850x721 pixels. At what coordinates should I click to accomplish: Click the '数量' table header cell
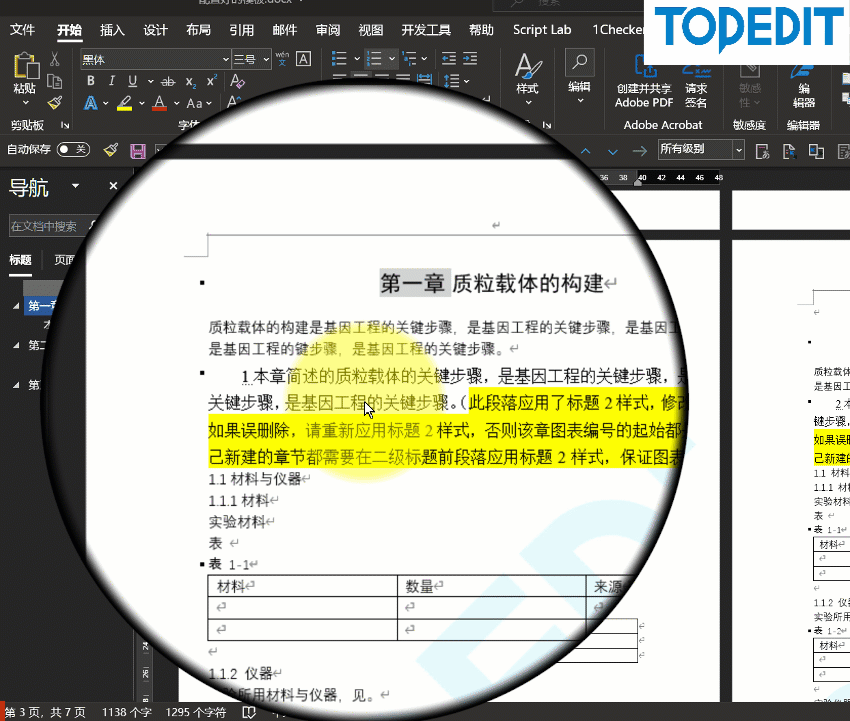[492, 586]
